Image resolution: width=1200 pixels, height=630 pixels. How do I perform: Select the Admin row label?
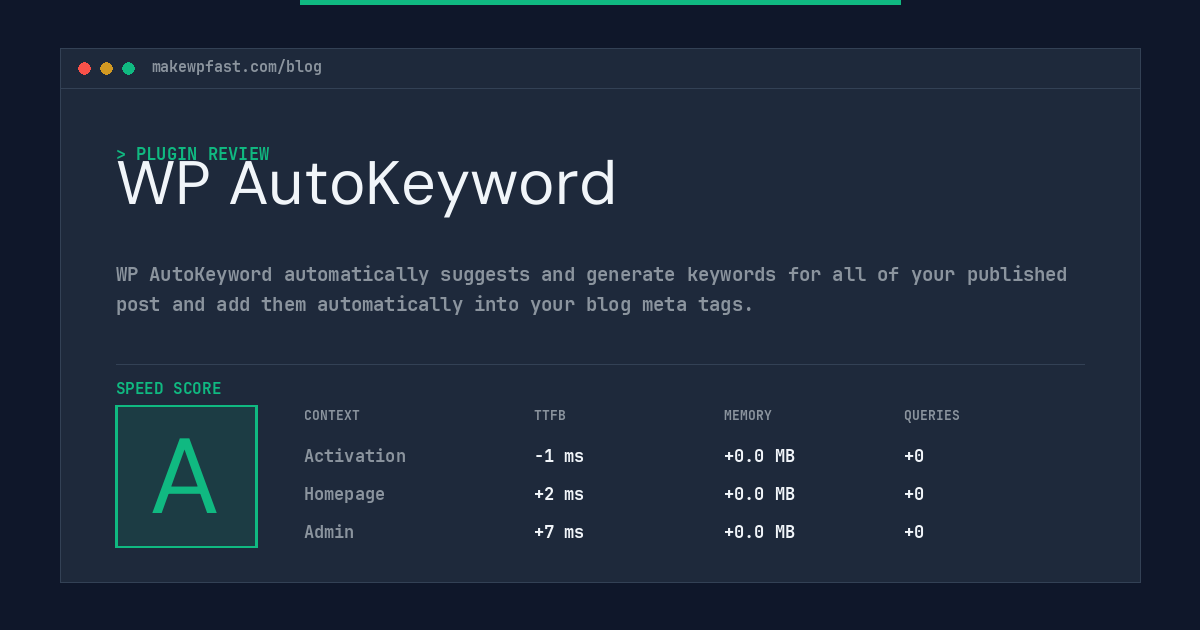click(329, 532)
